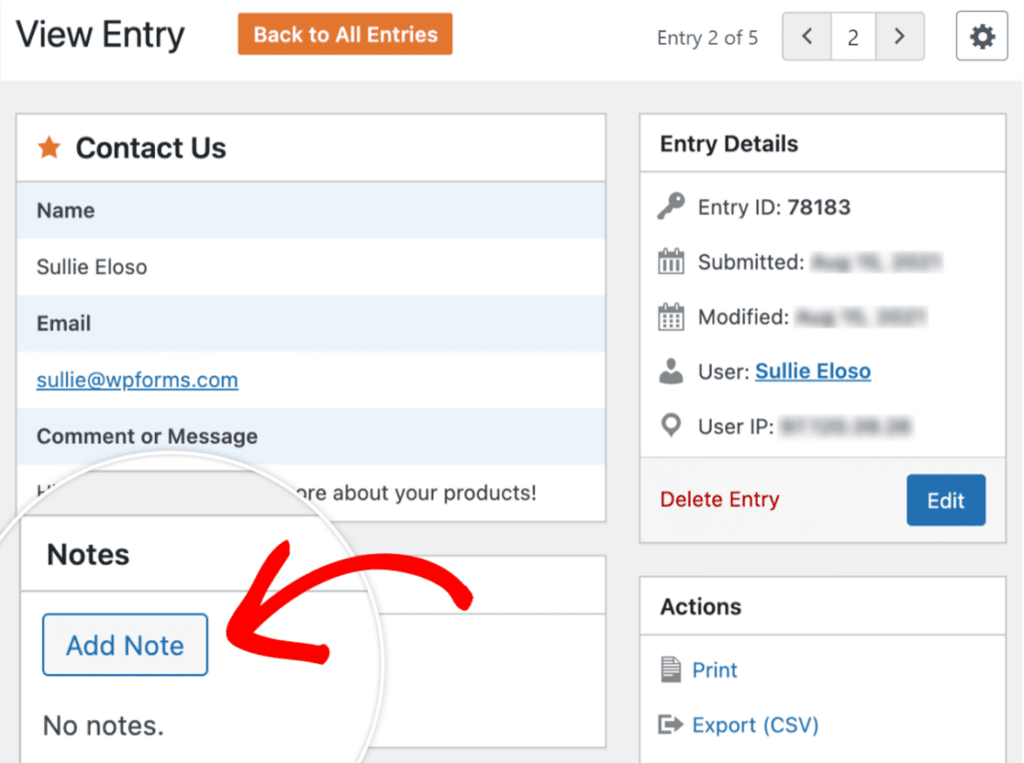Click the Delete Entry link
The height and width of the screenshot is (763, 1024).
click(720, 499)
